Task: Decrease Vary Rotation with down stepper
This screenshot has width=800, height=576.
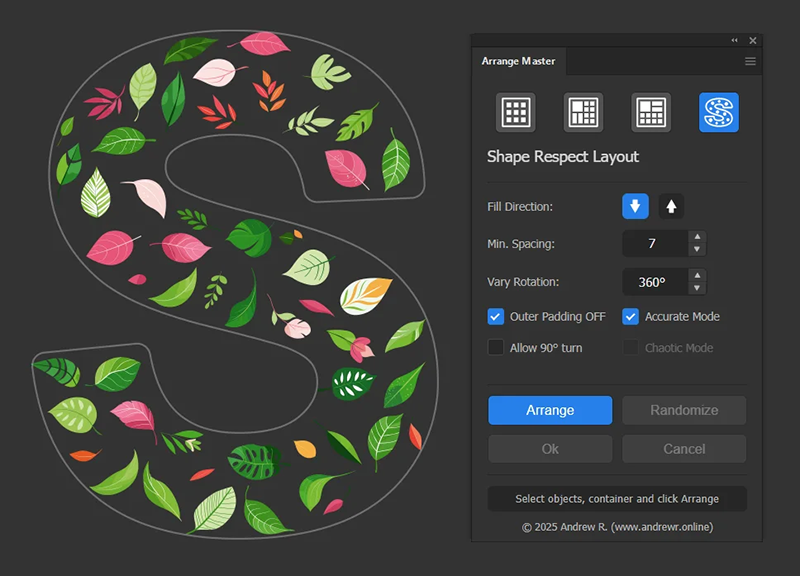Action: pyautogui.click(x=698, y=288)
